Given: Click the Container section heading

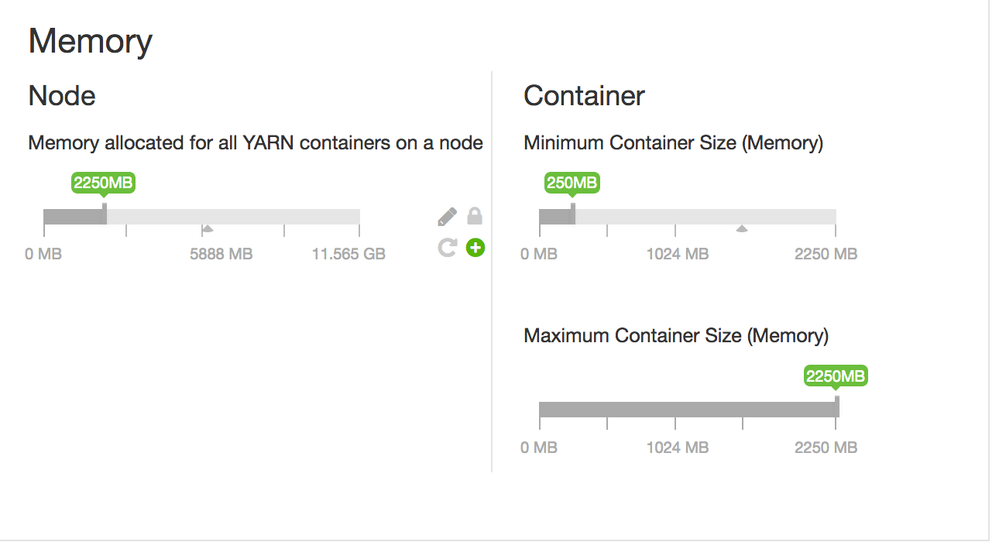Looking at the screenshot, I should click(584, 96).
